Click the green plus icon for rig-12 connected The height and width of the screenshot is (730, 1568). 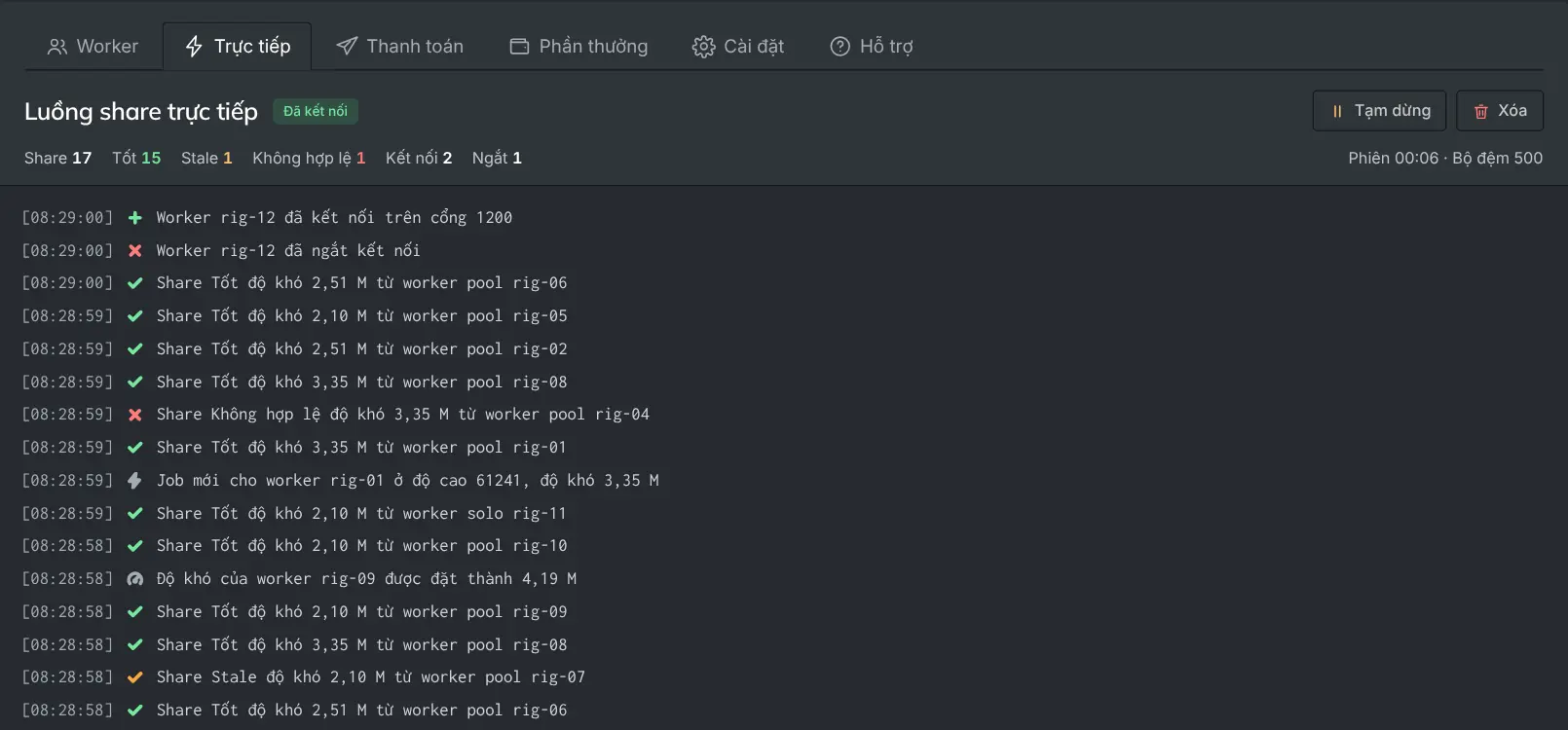pos(135,218)
